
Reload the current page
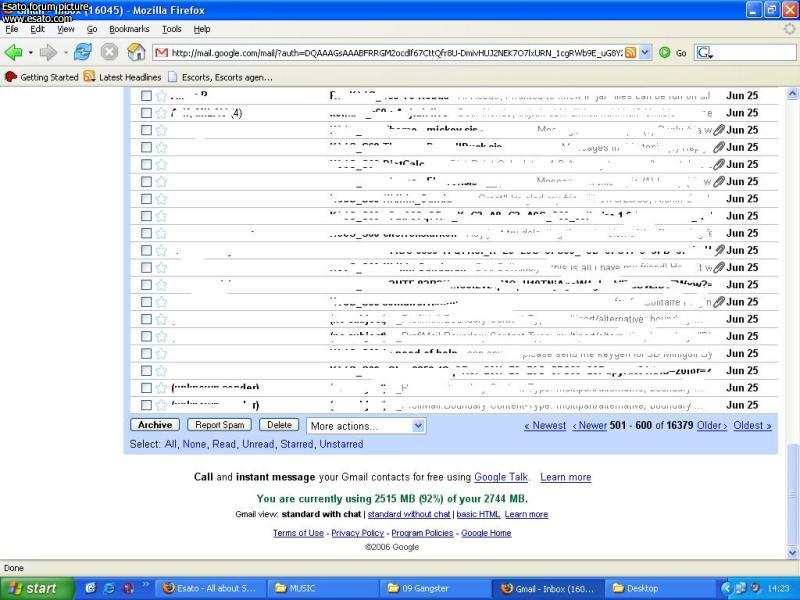pos(83,52)
